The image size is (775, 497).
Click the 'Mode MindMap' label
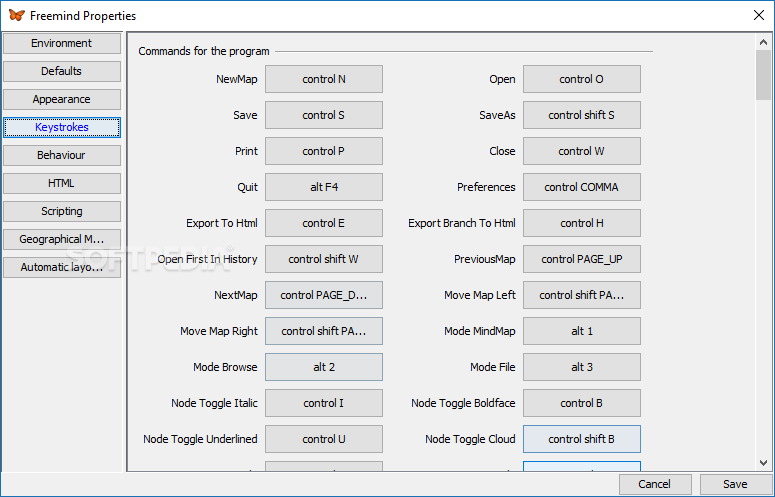point(479,331)
